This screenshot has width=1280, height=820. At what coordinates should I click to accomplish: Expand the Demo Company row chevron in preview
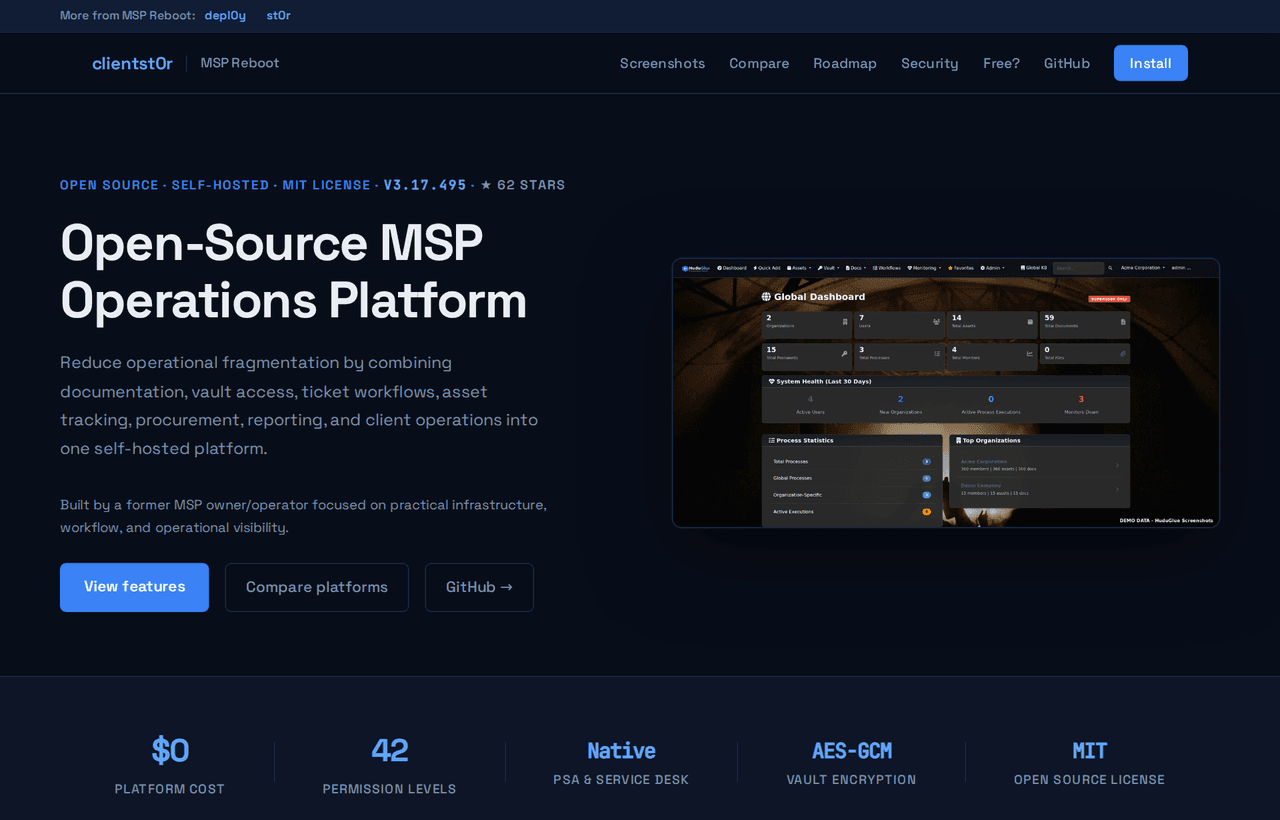[x=1117, y=489]
